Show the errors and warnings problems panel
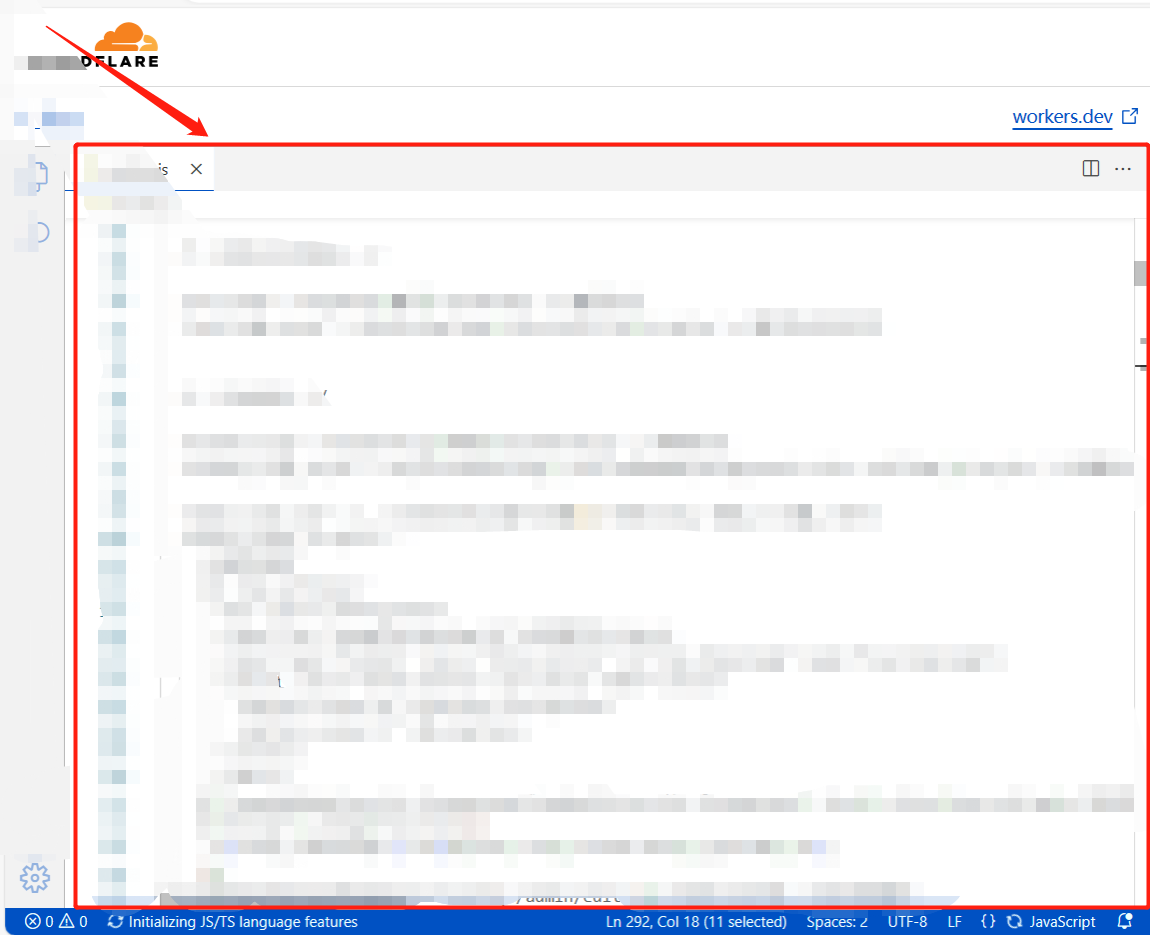1150x935 pixels. tap(57, 922)
